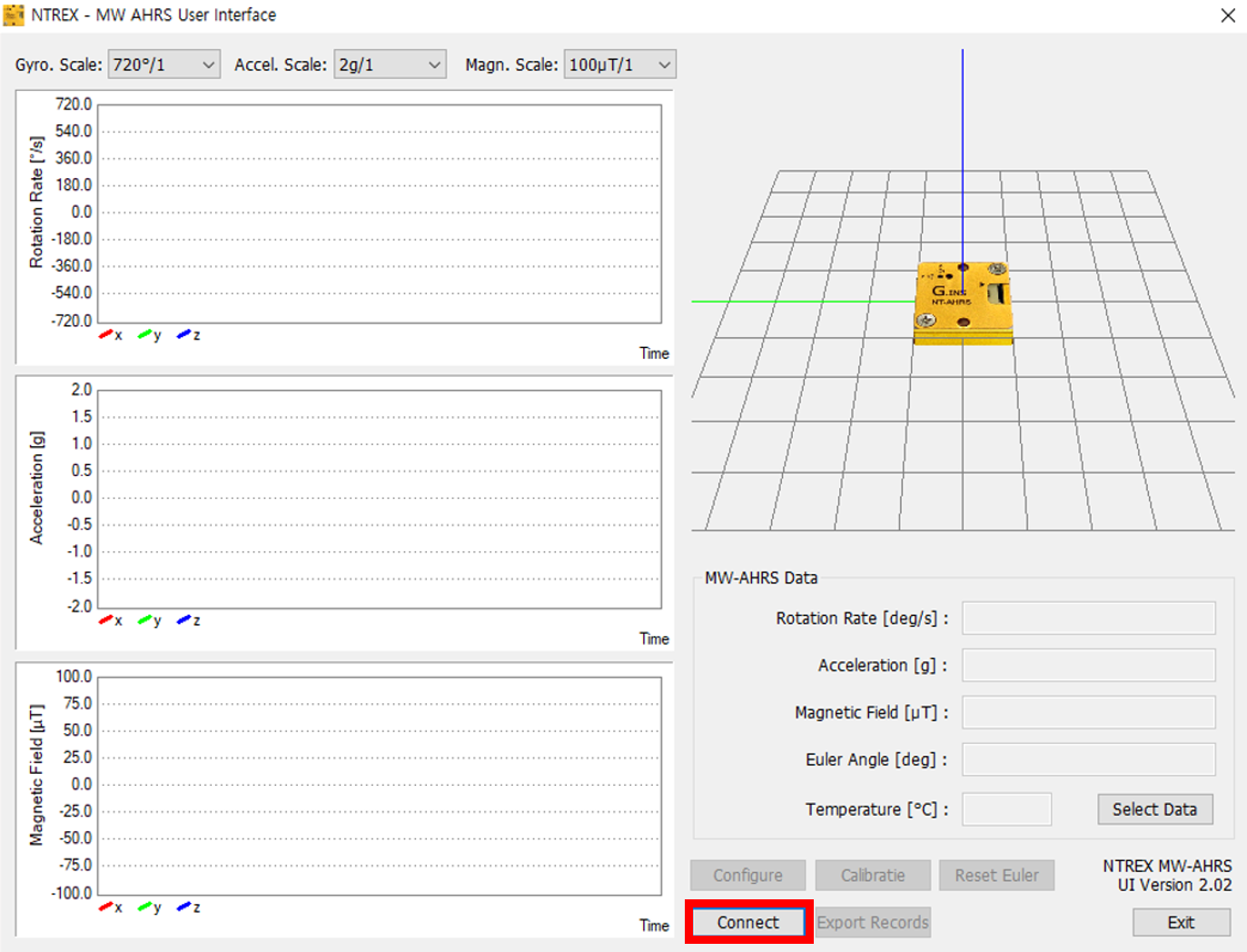
Task: Click the green y legend in Acceleration chart
Action: pos(149,620)
